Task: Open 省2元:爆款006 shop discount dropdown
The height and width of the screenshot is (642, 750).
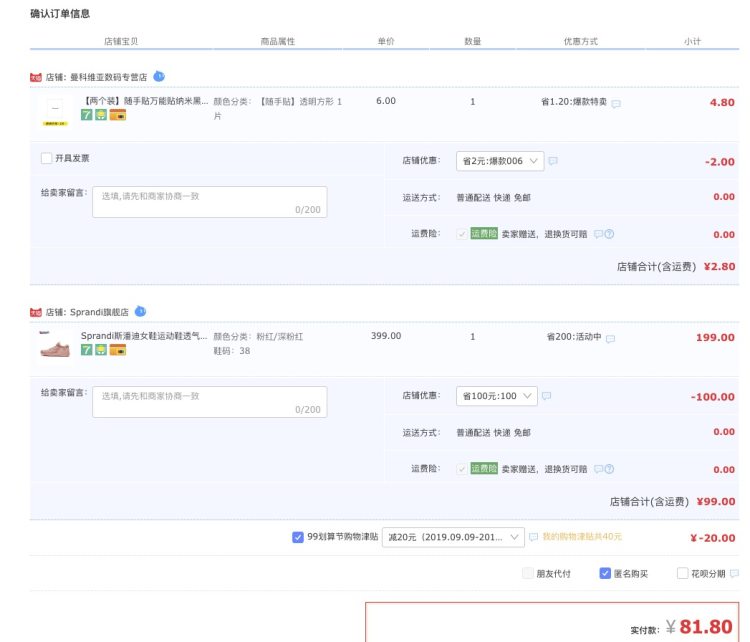Action: tap(500, 161)
